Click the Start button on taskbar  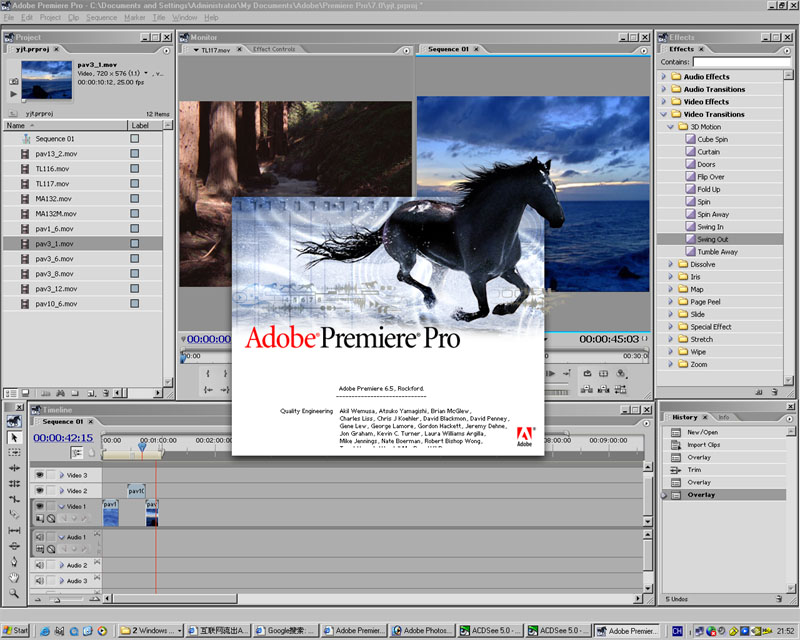15,630
